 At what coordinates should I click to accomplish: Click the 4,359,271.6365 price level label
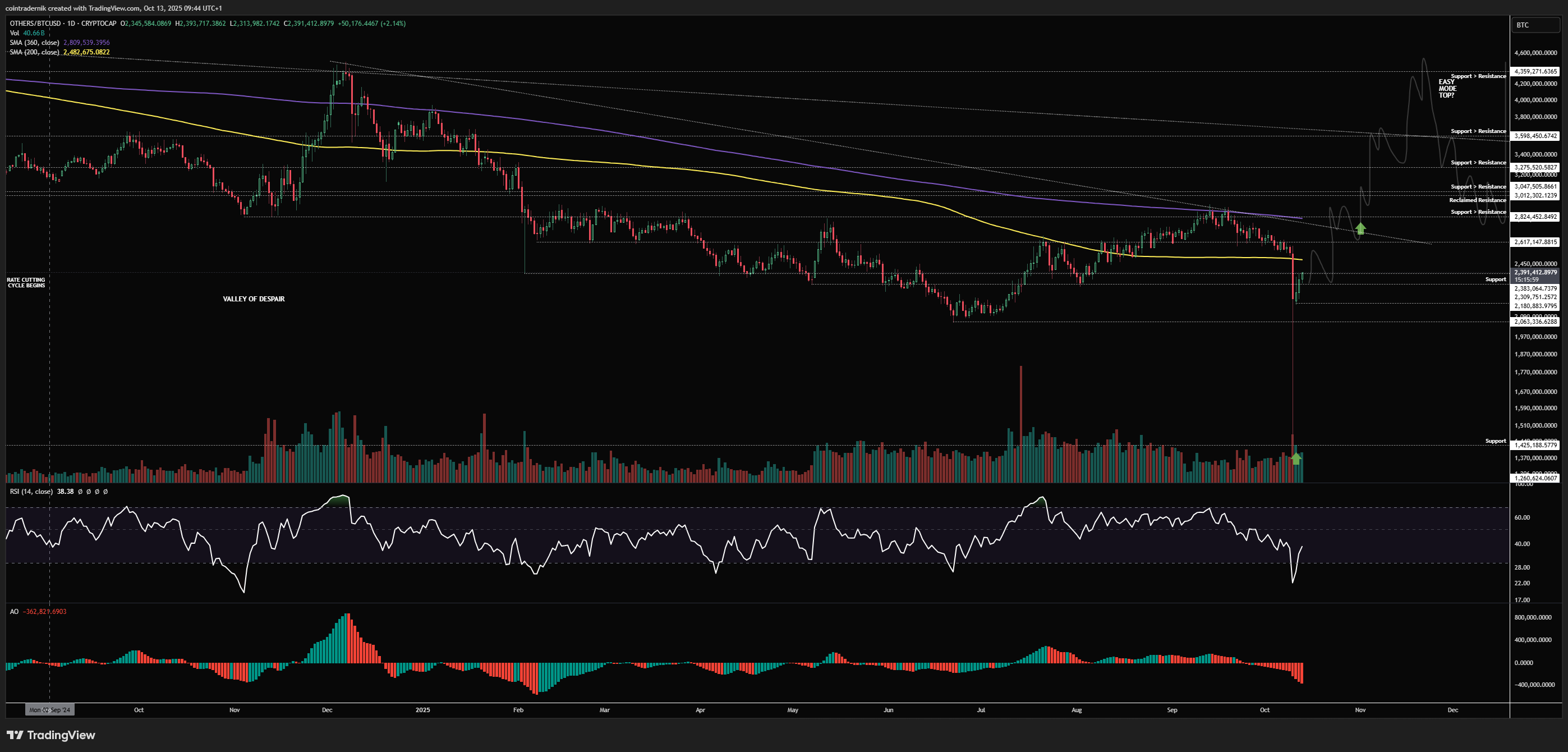(x=1535, y=71)
